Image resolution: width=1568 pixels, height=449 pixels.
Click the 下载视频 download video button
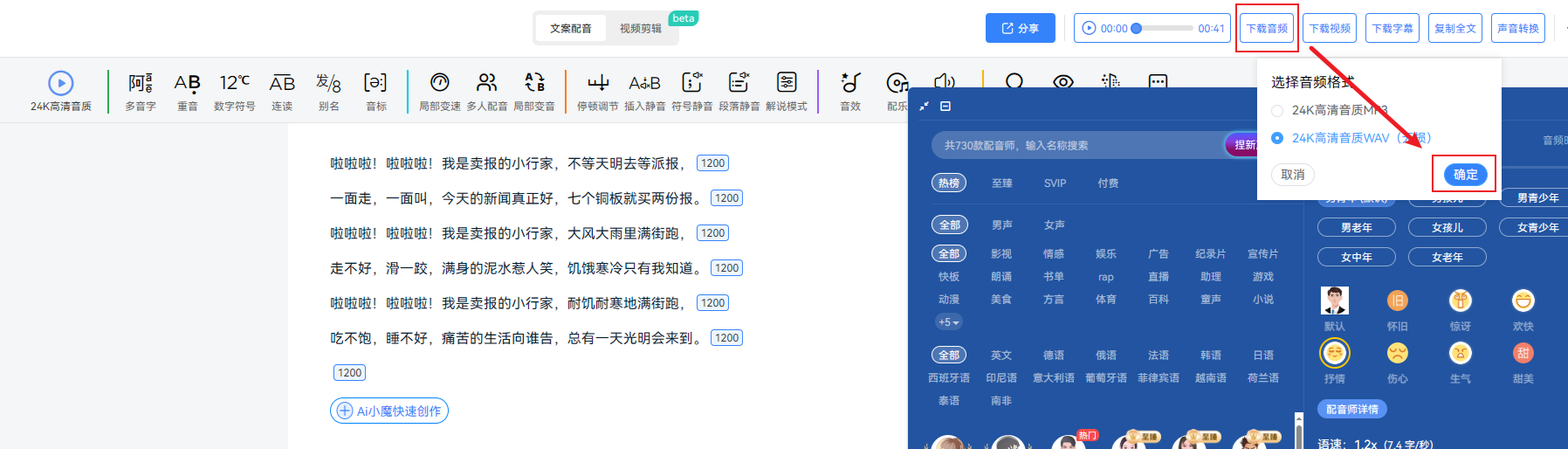tap(1330, 29)
